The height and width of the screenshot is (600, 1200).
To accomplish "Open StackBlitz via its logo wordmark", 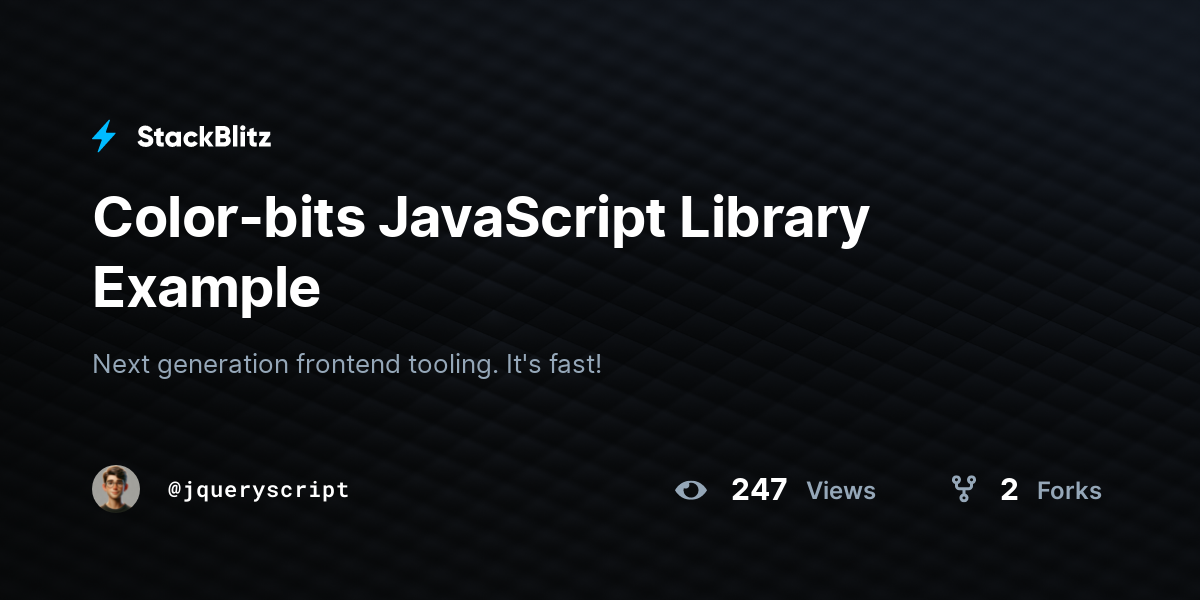I will point(204,137).
